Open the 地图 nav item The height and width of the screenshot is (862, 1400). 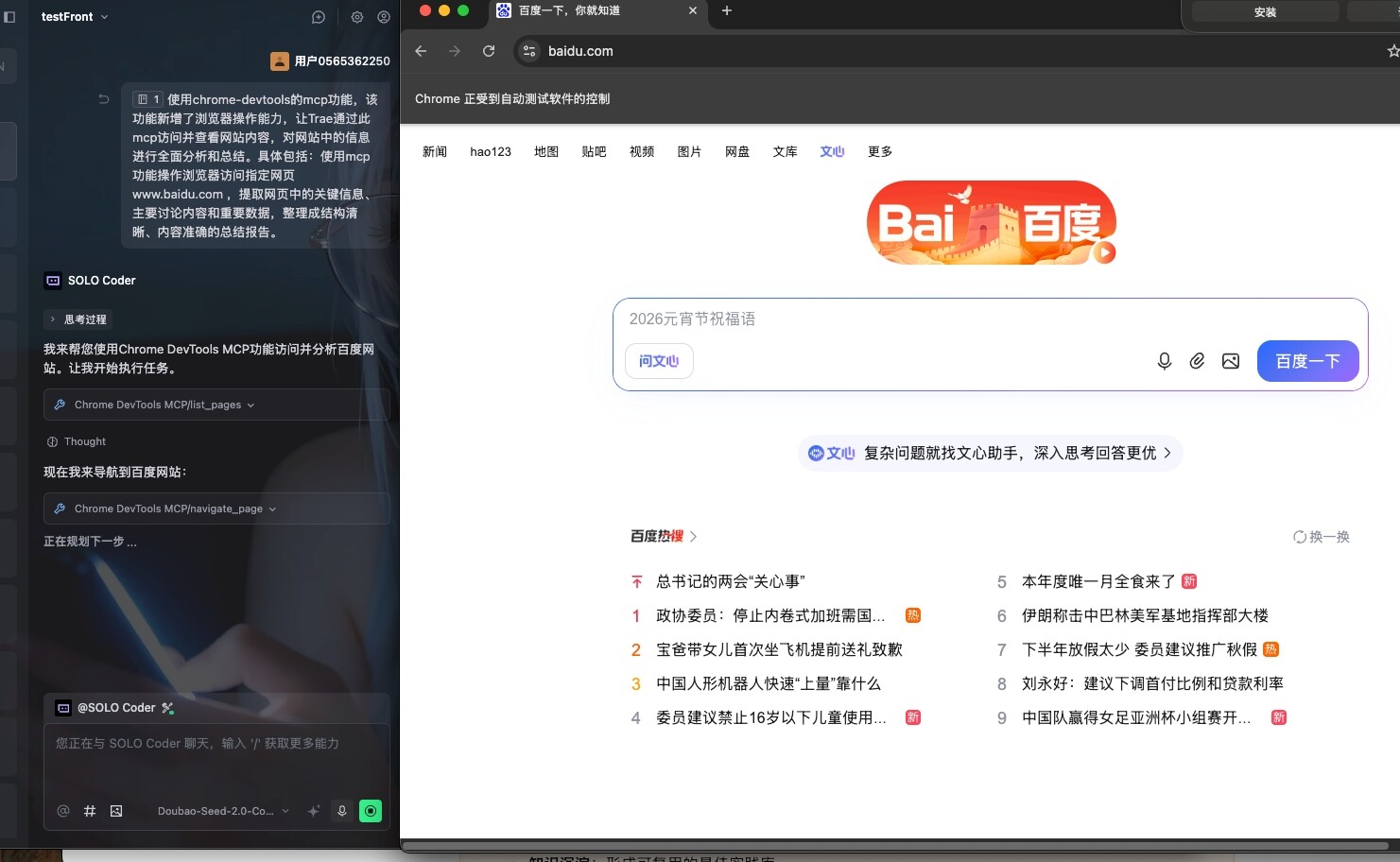coord(546,151)
